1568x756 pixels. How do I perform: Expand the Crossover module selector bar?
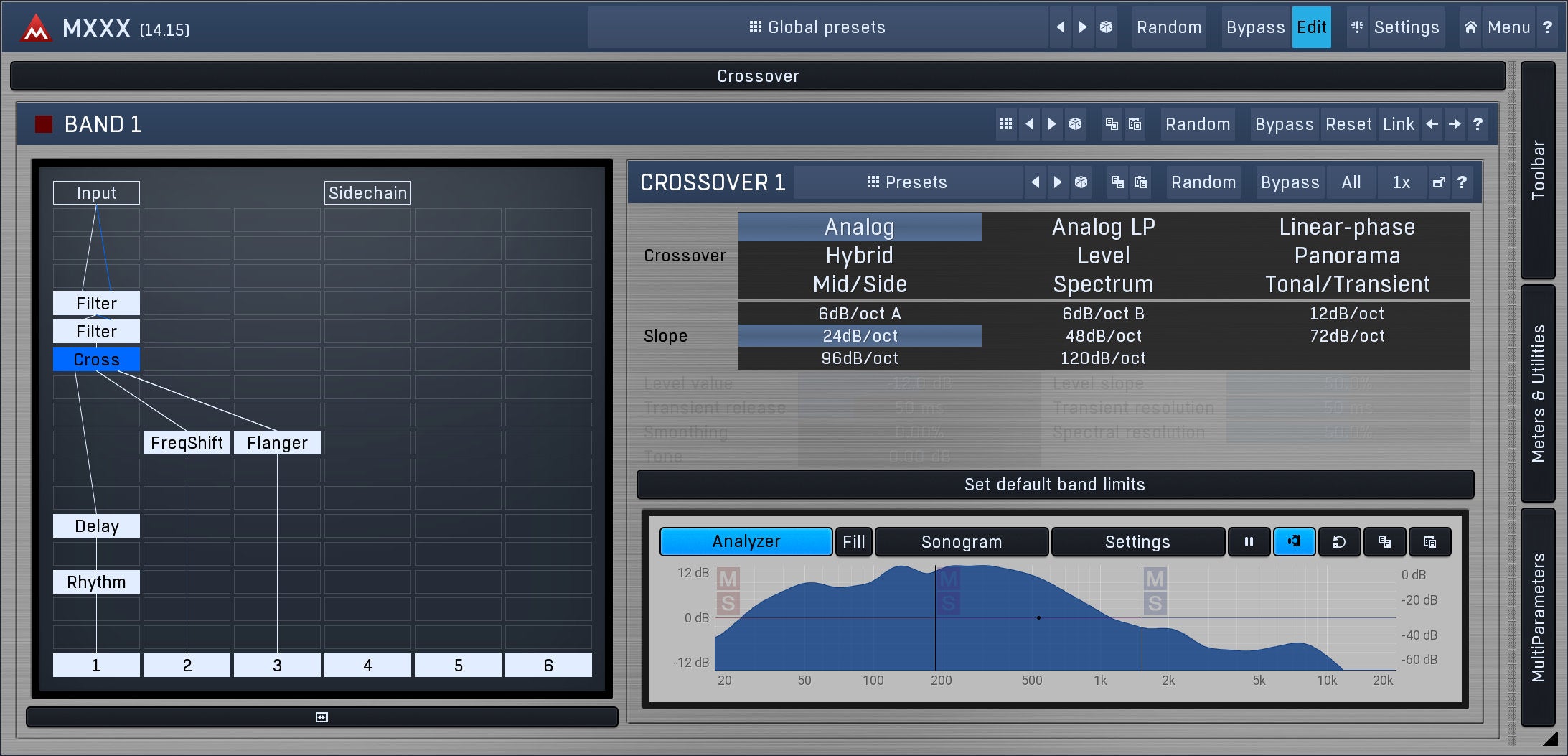pos(757,76)
